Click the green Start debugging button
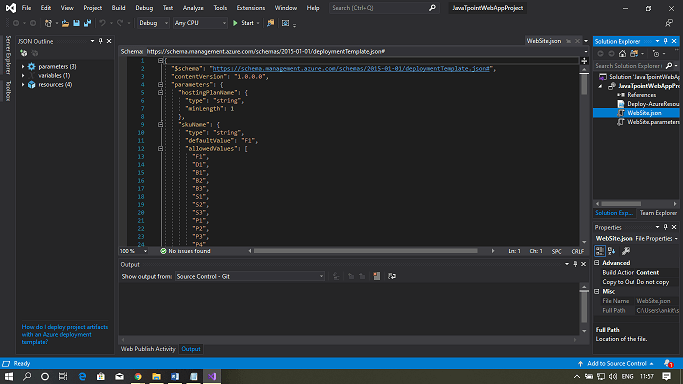The image size is (683, 384). (x=243, y=23)
